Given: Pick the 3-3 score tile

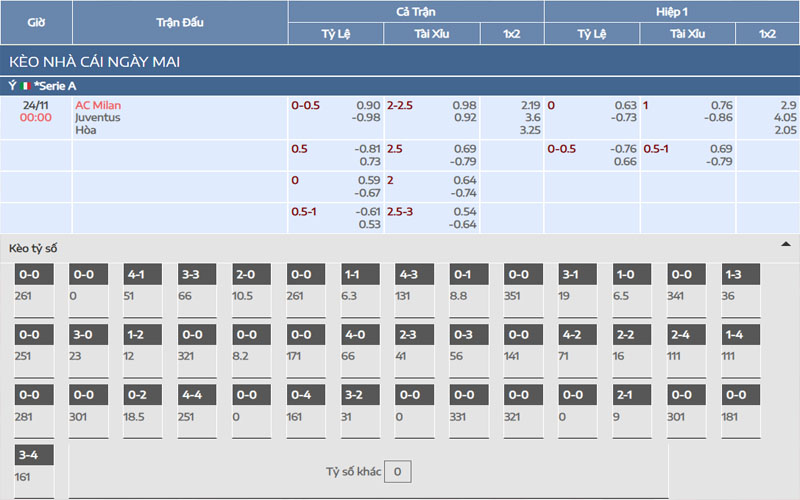Looking at the screenshot, I should pos(197,275).
